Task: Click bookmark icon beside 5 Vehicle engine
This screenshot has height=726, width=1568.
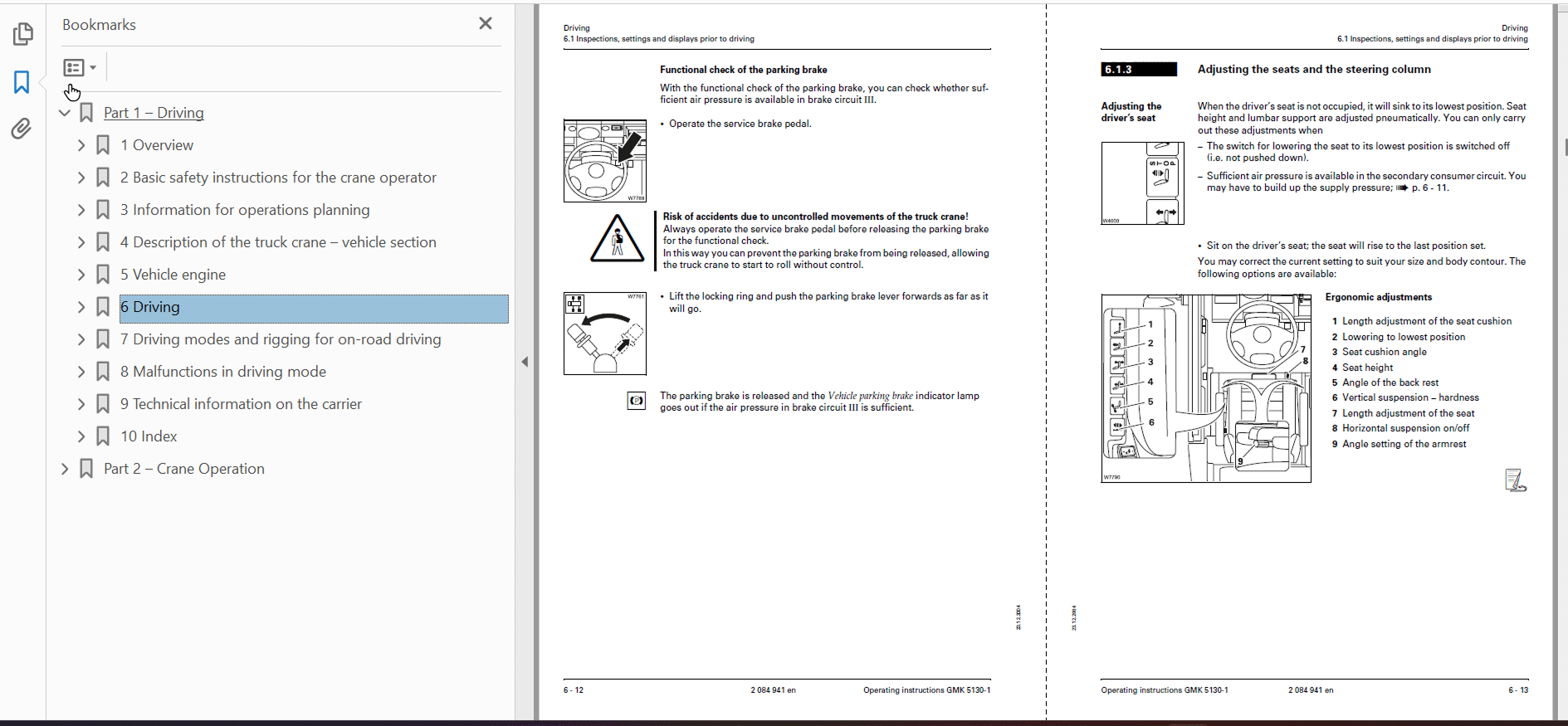Action: (x=103, y=275)
